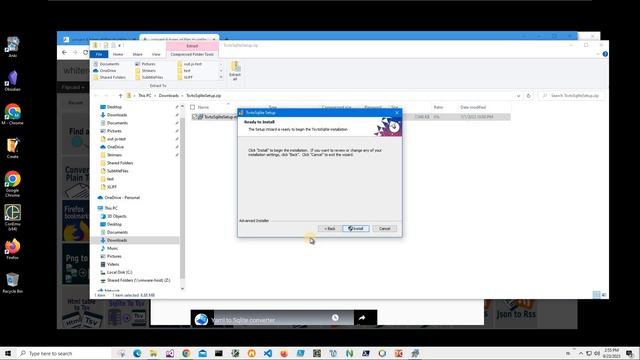This screenshot has width=640, height=360.
Task: Click This PC in the address bar breadcrumb
Action: (x=144, y=96)
